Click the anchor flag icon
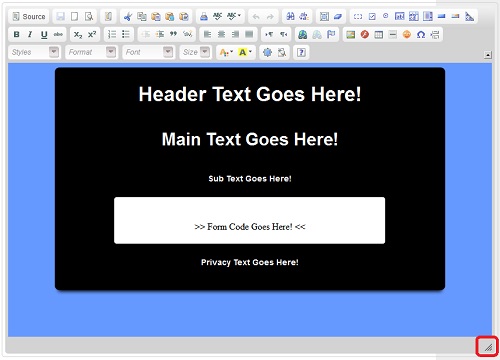The width and height of the screenshot is (500, 360). [x=331, y=34]
